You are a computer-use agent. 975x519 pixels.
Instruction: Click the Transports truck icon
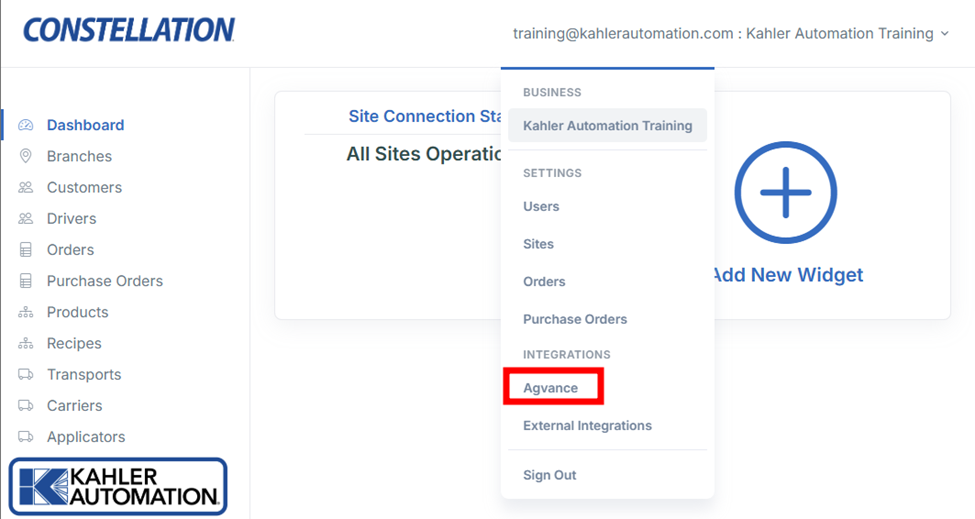coord(26,374)
